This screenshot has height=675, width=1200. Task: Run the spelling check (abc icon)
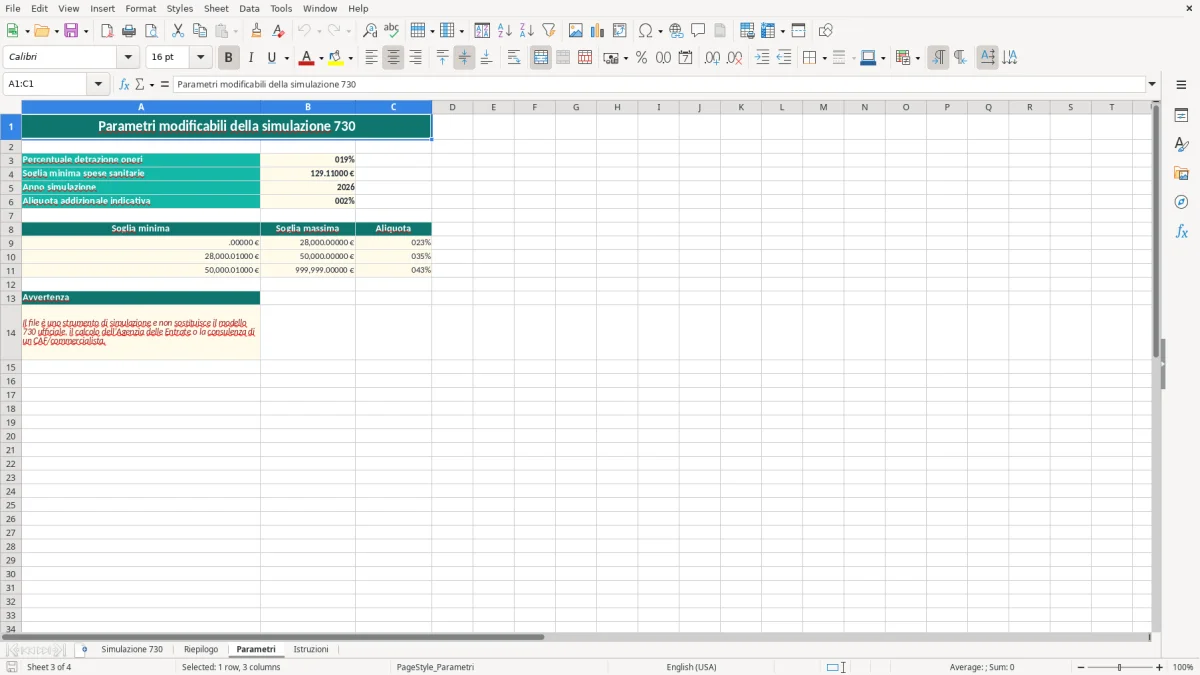point(391,31)
